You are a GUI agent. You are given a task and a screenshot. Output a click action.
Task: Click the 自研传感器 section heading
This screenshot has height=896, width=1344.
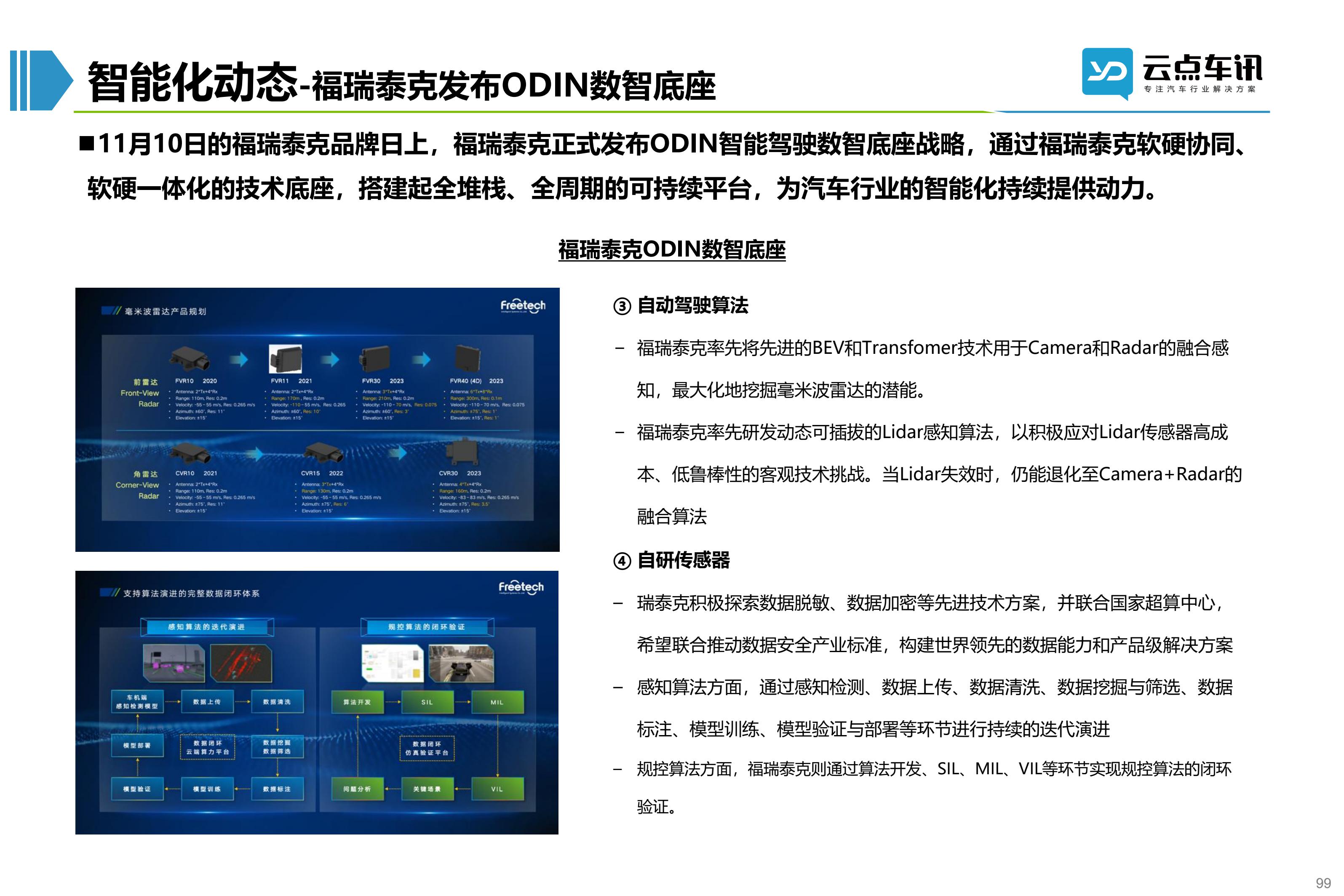[683, 561]
